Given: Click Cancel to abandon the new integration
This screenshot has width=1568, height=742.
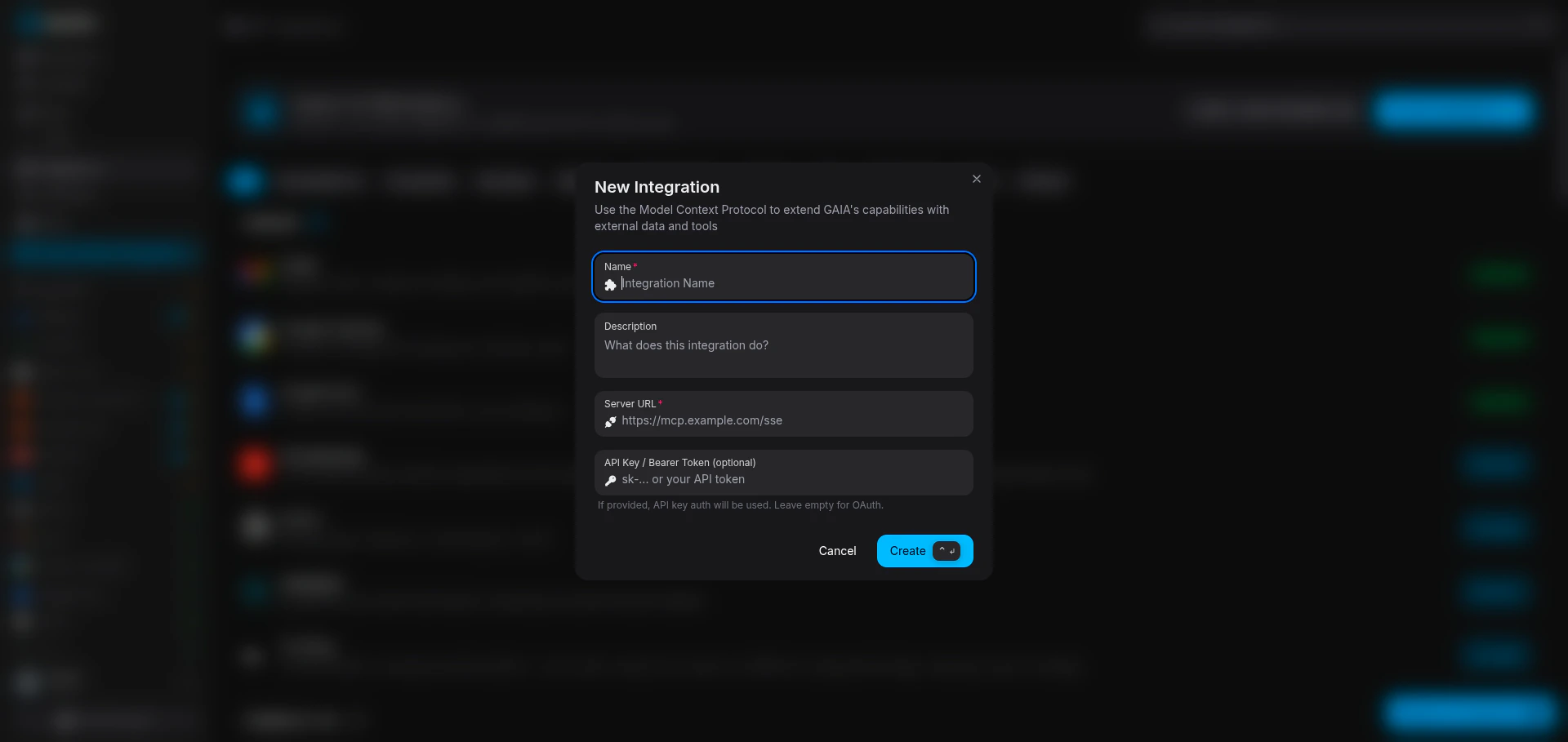Looking at the screenshot, I should tap(837, 551).
